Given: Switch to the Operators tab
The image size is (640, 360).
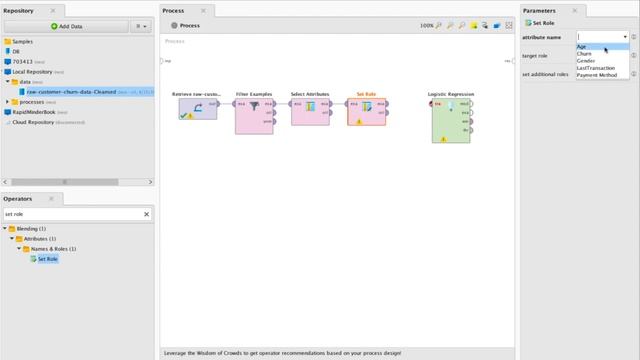Looking at the screenshot, I should [x=18, y=199].
